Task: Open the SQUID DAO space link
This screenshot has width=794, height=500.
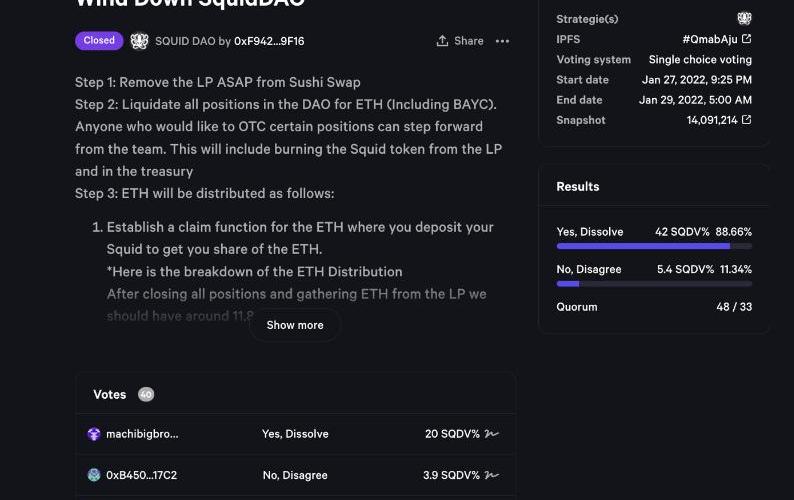Action: click(184, 41)
